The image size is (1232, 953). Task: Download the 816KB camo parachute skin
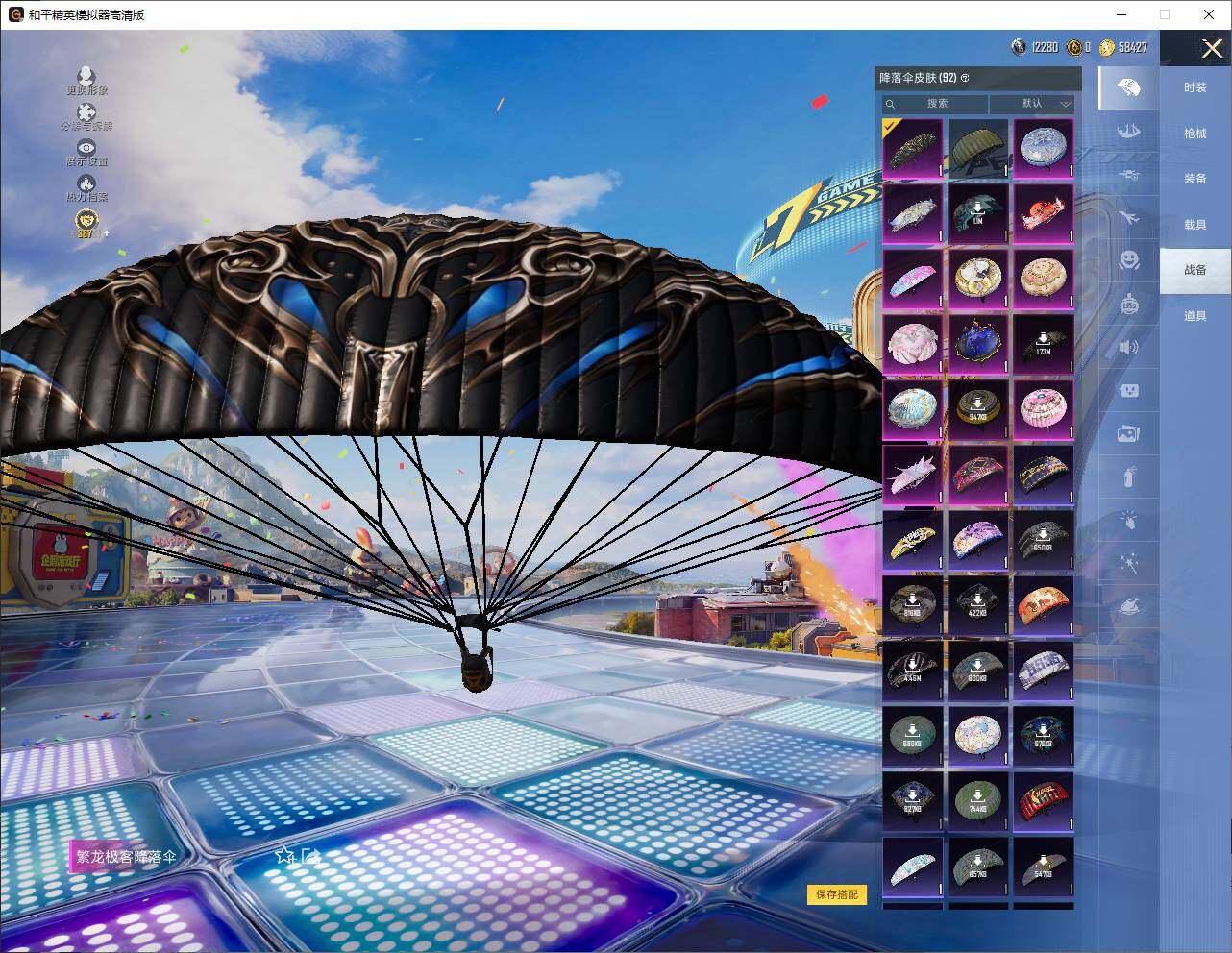tap(913, 605)
